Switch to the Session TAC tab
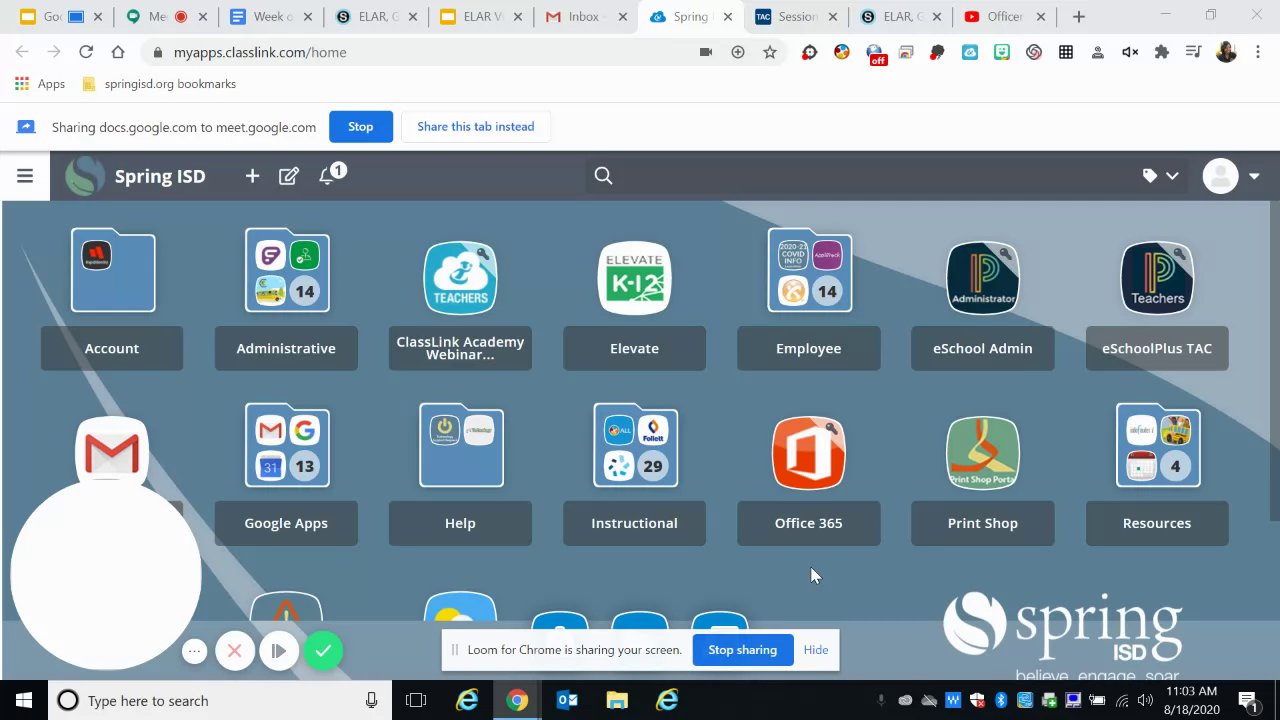Image resolution: width=1280 pixels, height=720 pixels. 796,17
